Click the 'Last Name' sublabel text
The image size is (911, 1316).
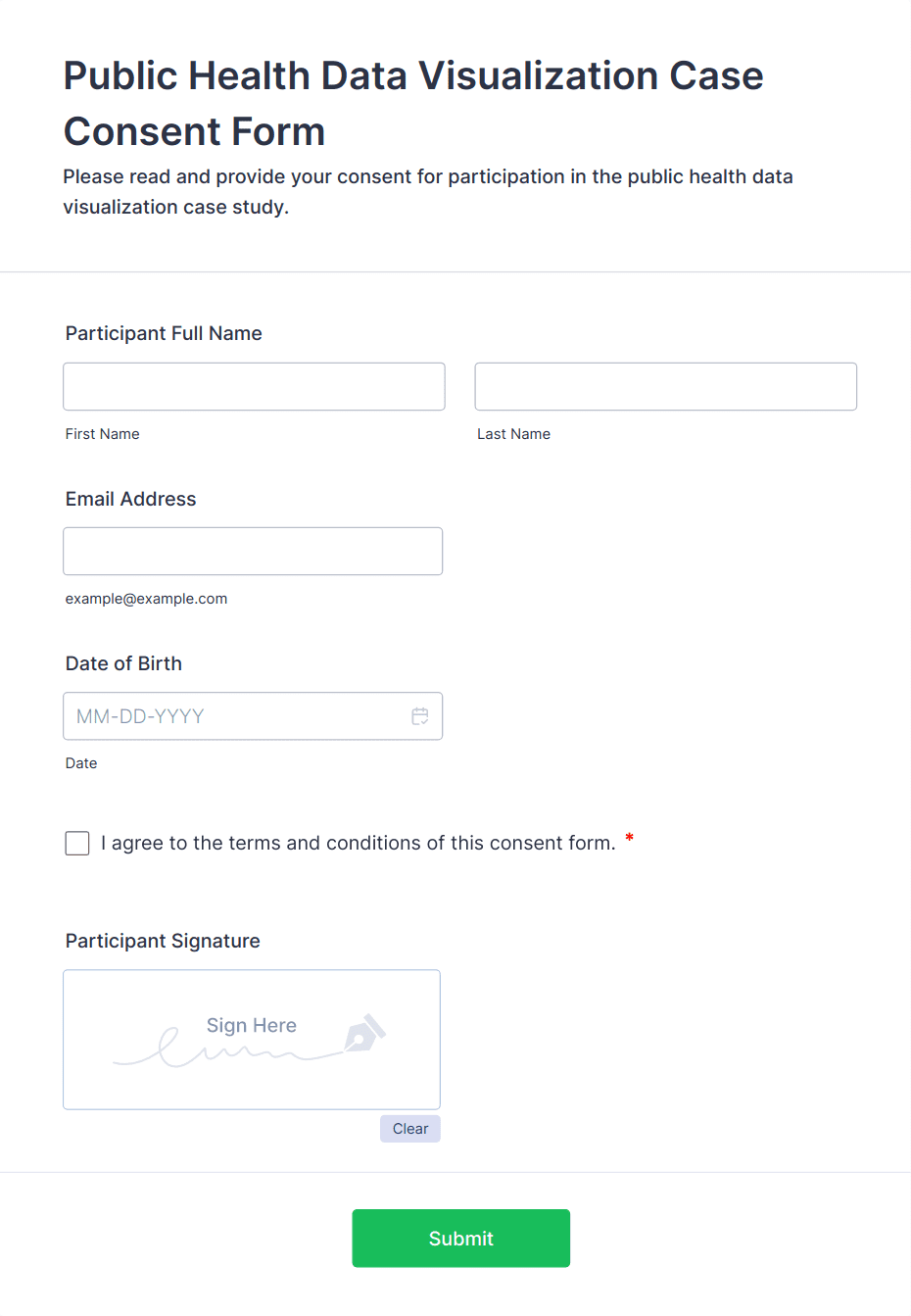coord(513,434)
